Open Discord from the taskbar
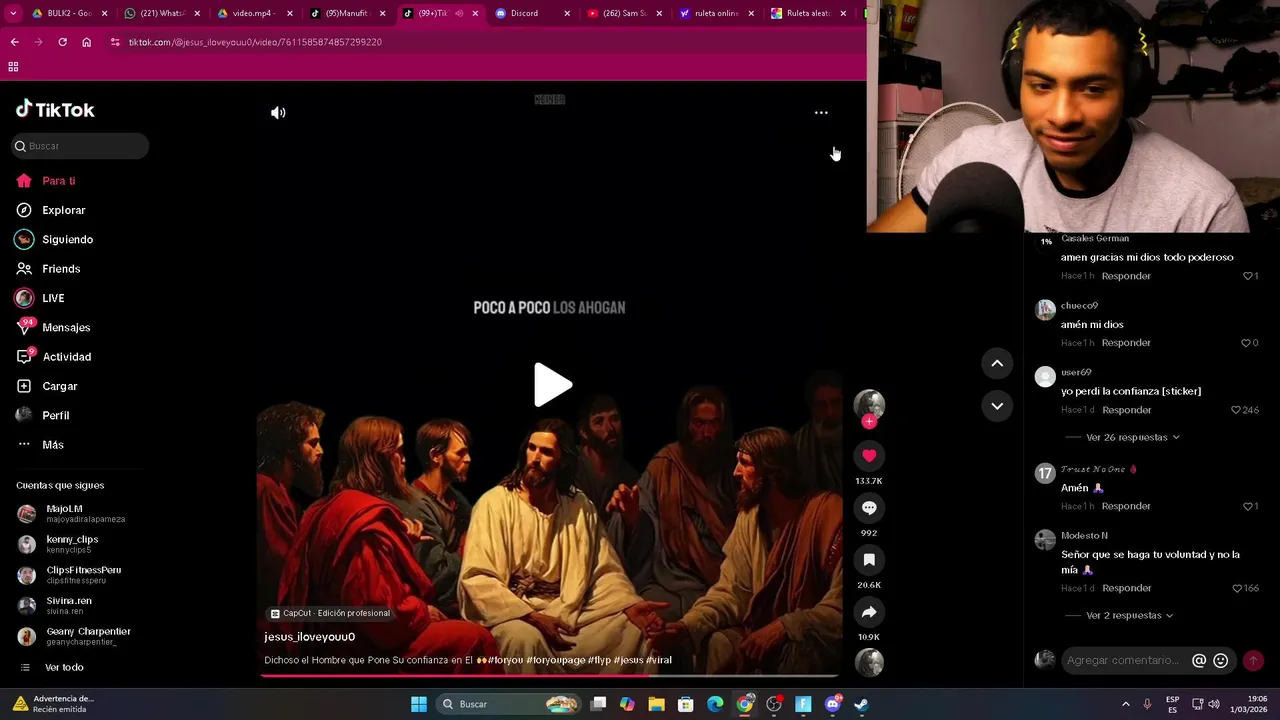 click(833, 704)
